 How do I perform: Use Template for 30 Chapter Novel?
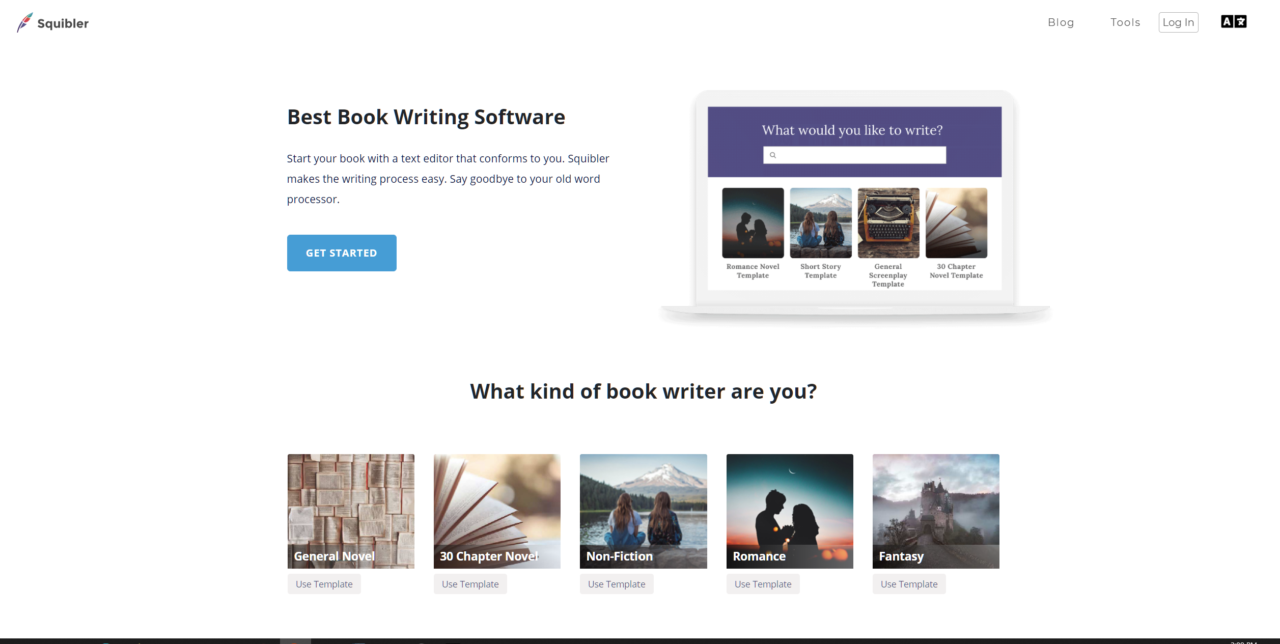(470, 583)
